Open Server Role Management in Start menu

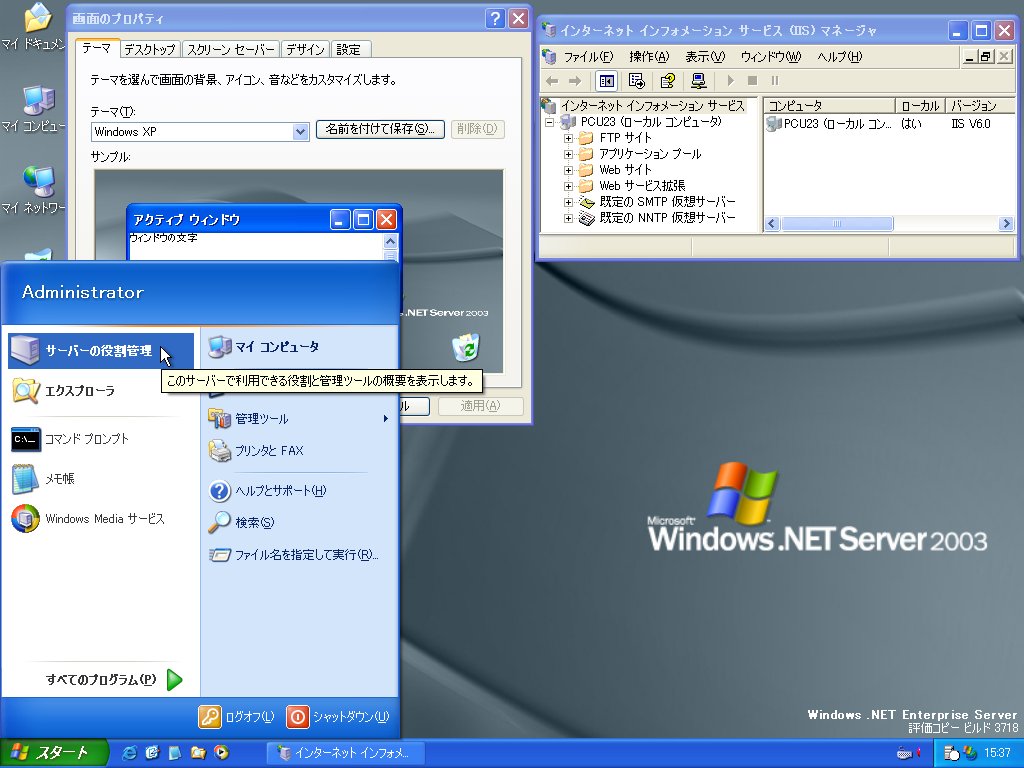[x=101, y=351]
